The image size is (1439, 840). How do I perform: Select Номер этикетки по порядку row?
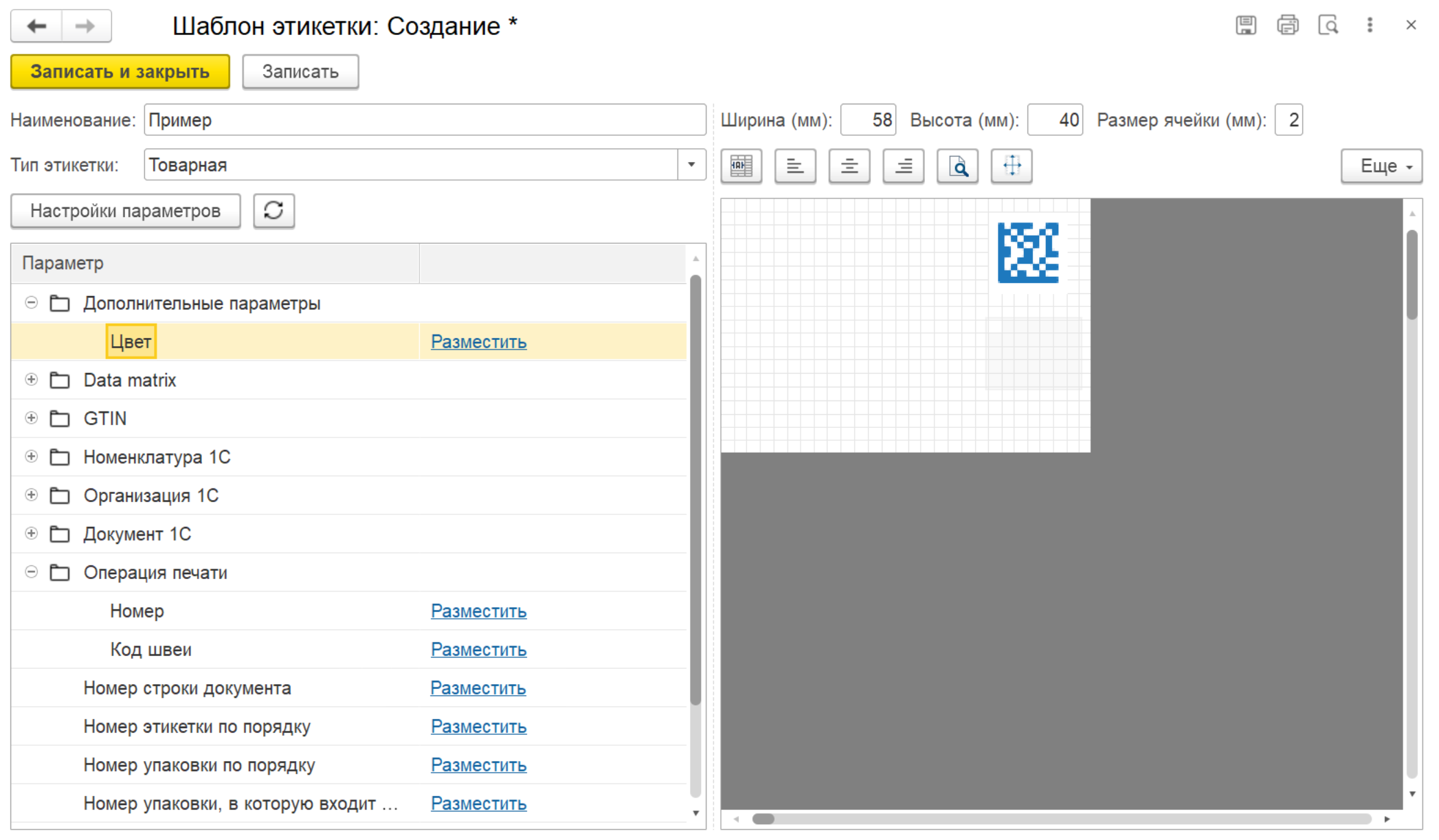click(349, 726)
